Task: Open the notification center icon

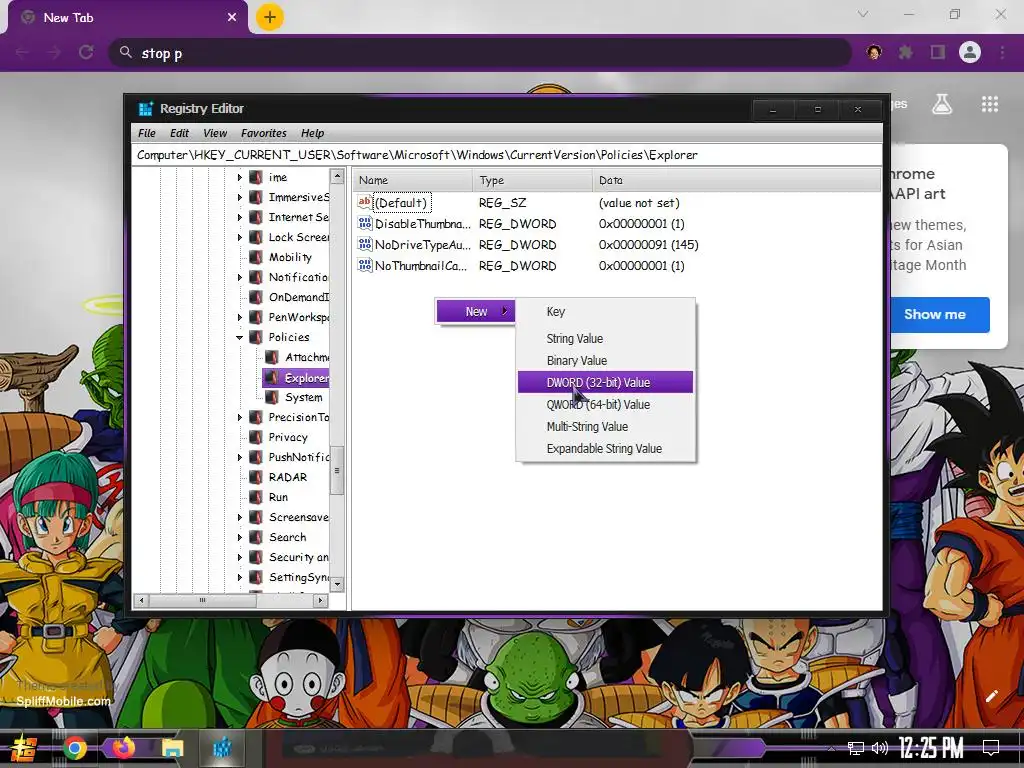Action: tap(991, 747)
